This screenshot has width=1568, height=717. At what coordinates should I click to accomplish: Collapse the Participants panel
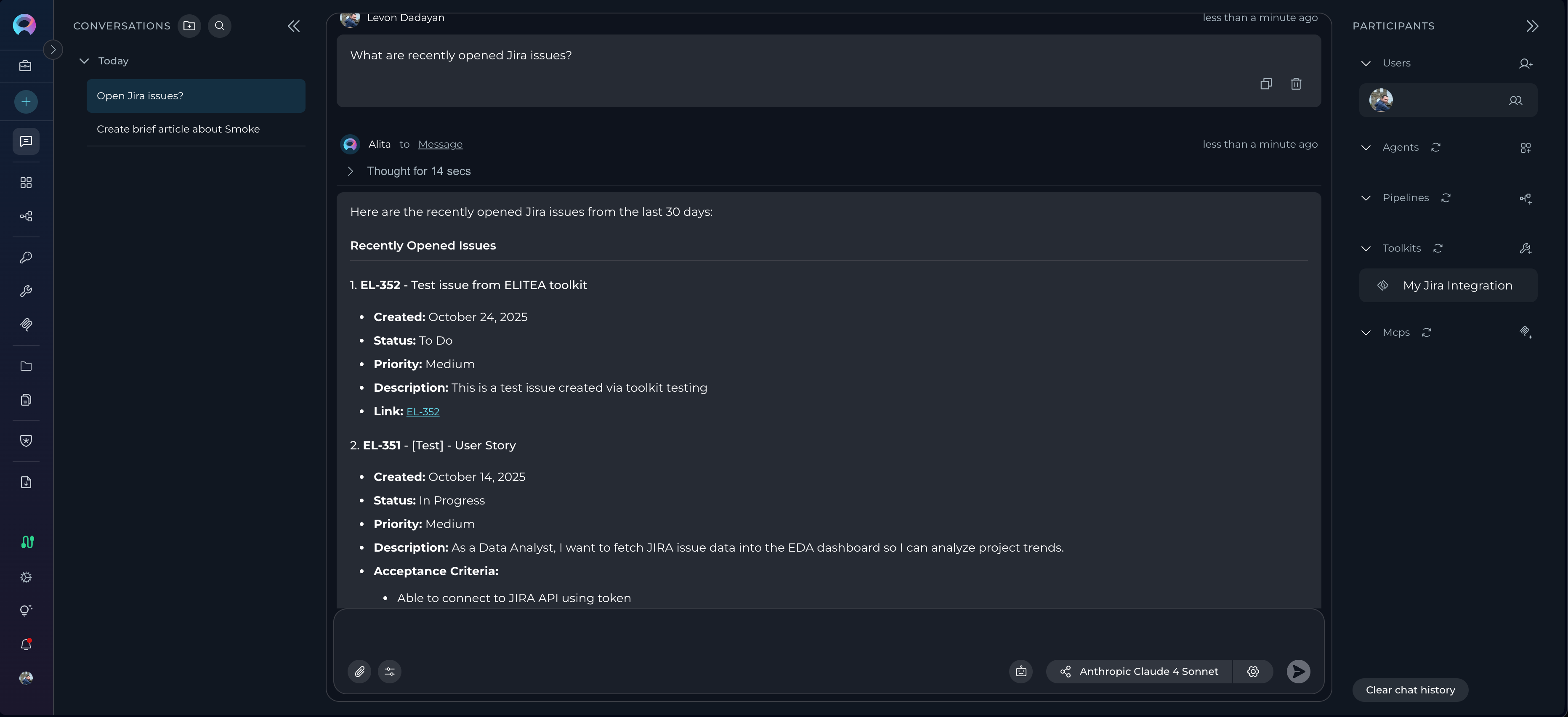(1532, 26)
